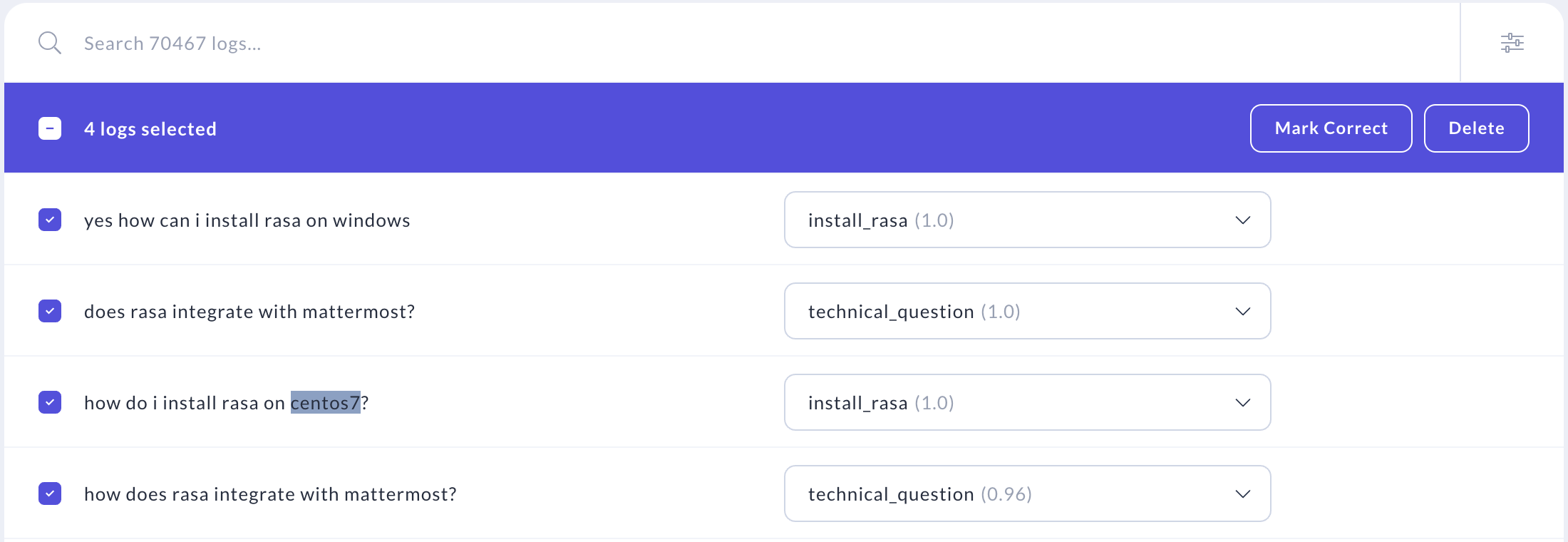Click the Mark Correct button
Image resolution: width=1568 pixels, height=542 pixels.
1331,128
